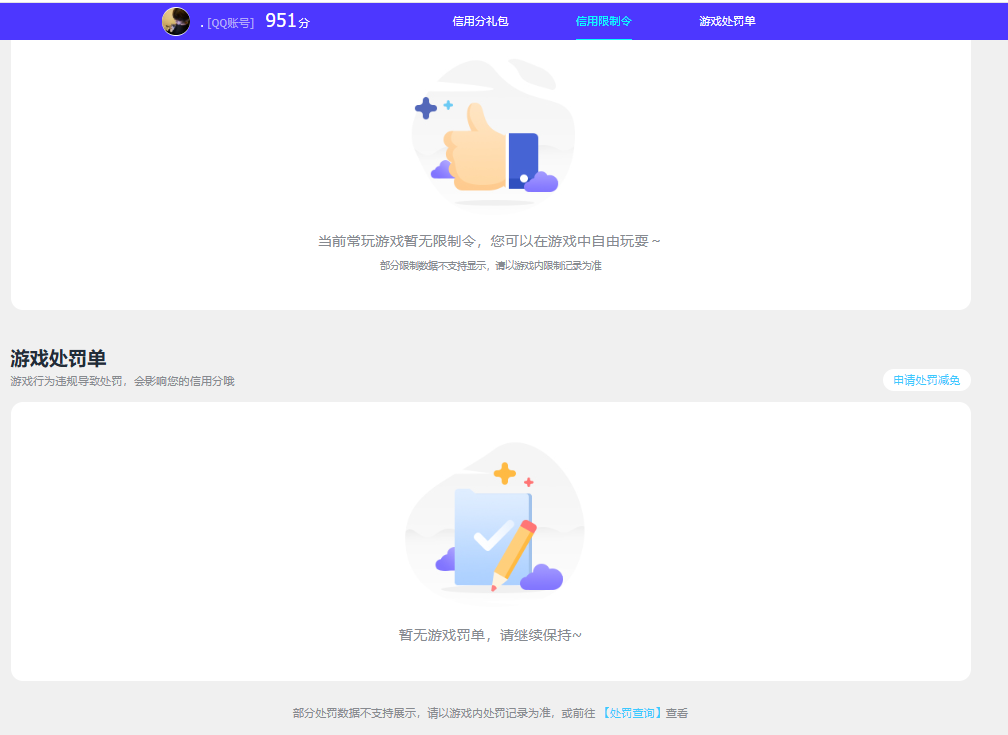Click the QQ account avatar image

(x=177, y=20)
